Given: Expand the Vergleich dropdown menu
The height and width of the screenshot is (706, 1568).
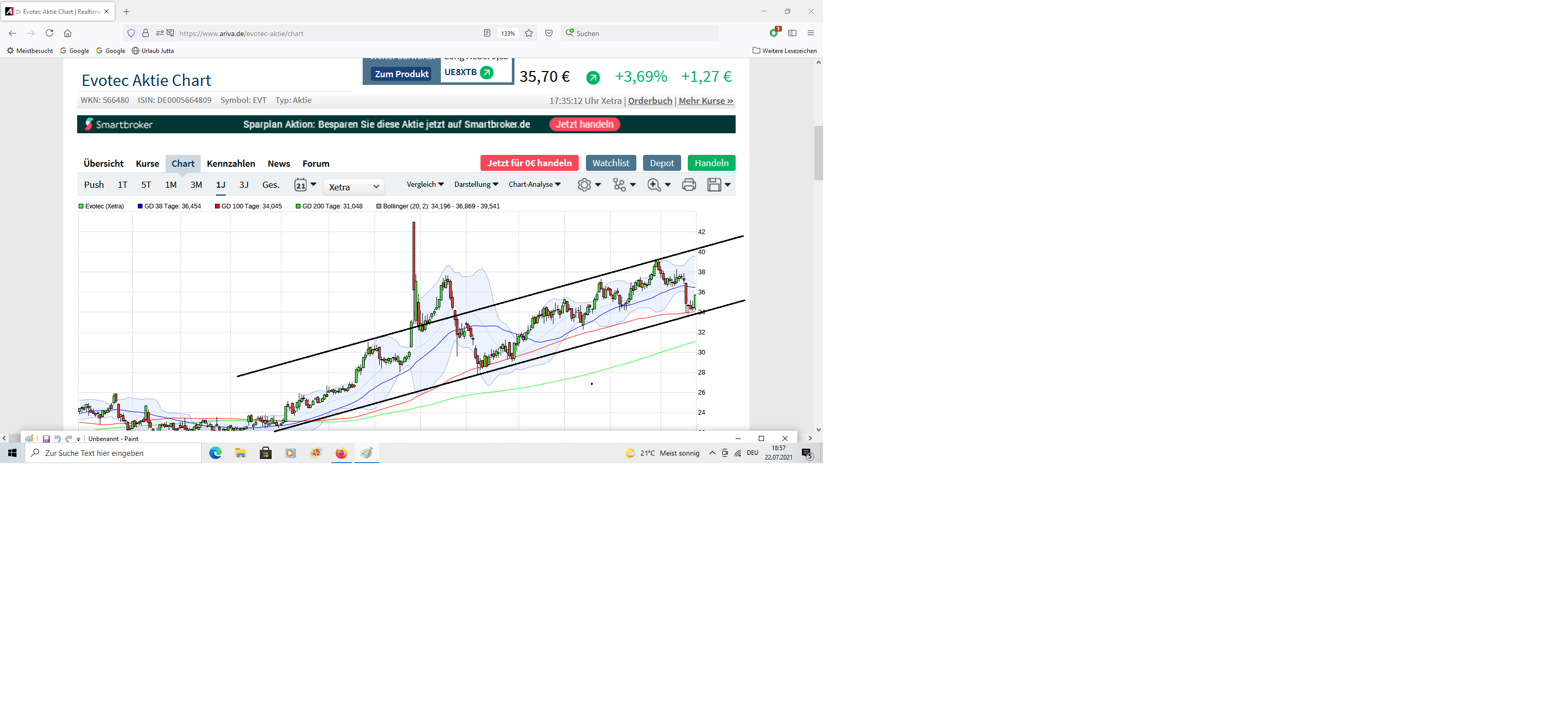Looking at the screenshot, I should [x=425, y=184].
